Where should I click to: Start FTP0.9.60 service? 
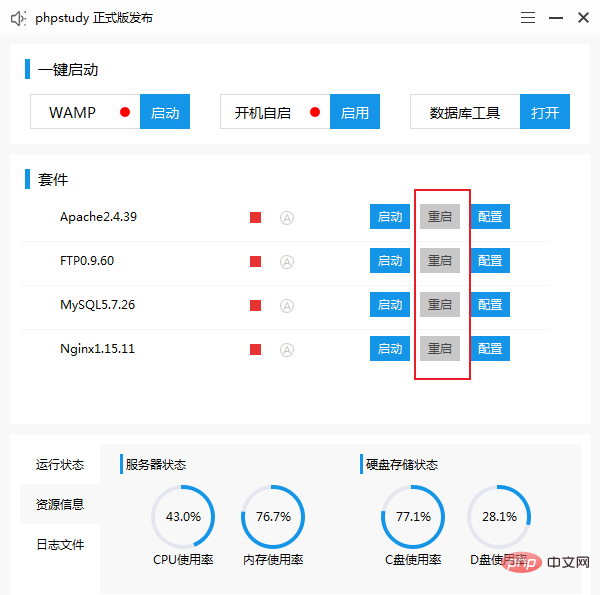(390, 261)
